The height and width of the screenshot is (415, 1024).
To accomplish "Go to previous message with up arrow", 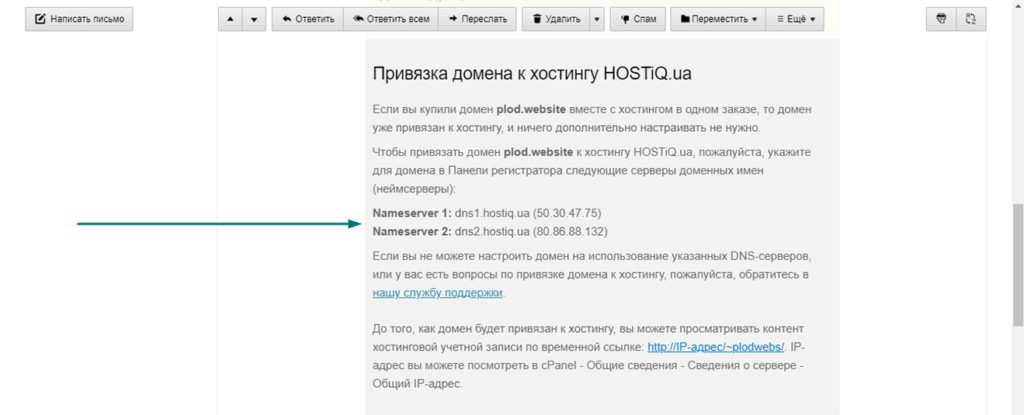I will coord(230,19).
